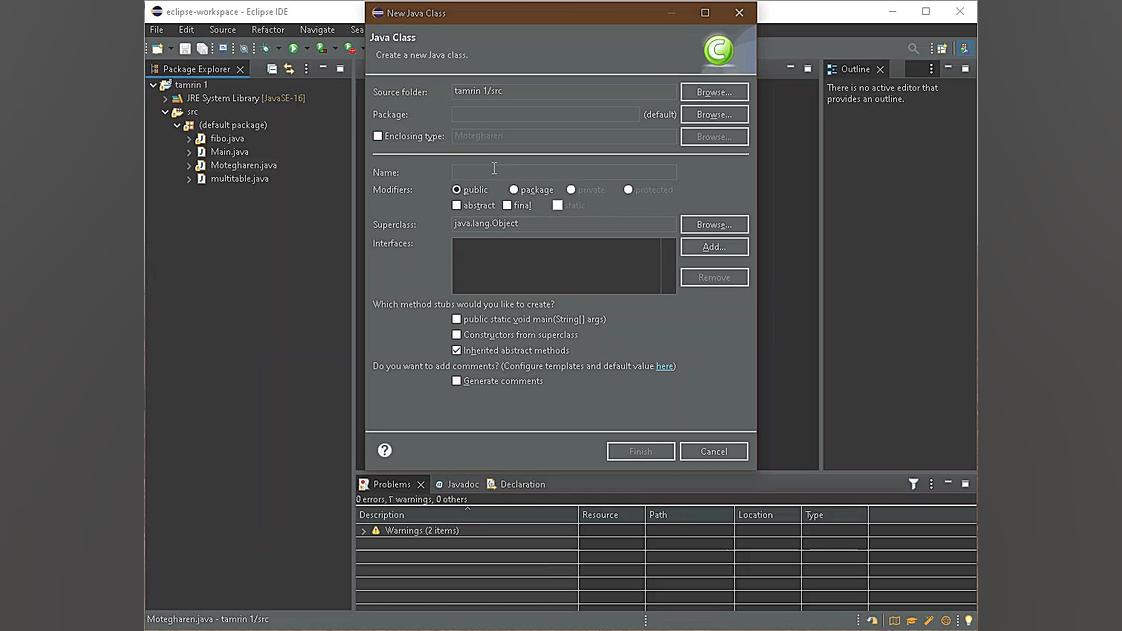Click Browse next to Superclass
The image size is (1122, 631).
[x=714, y=224]
